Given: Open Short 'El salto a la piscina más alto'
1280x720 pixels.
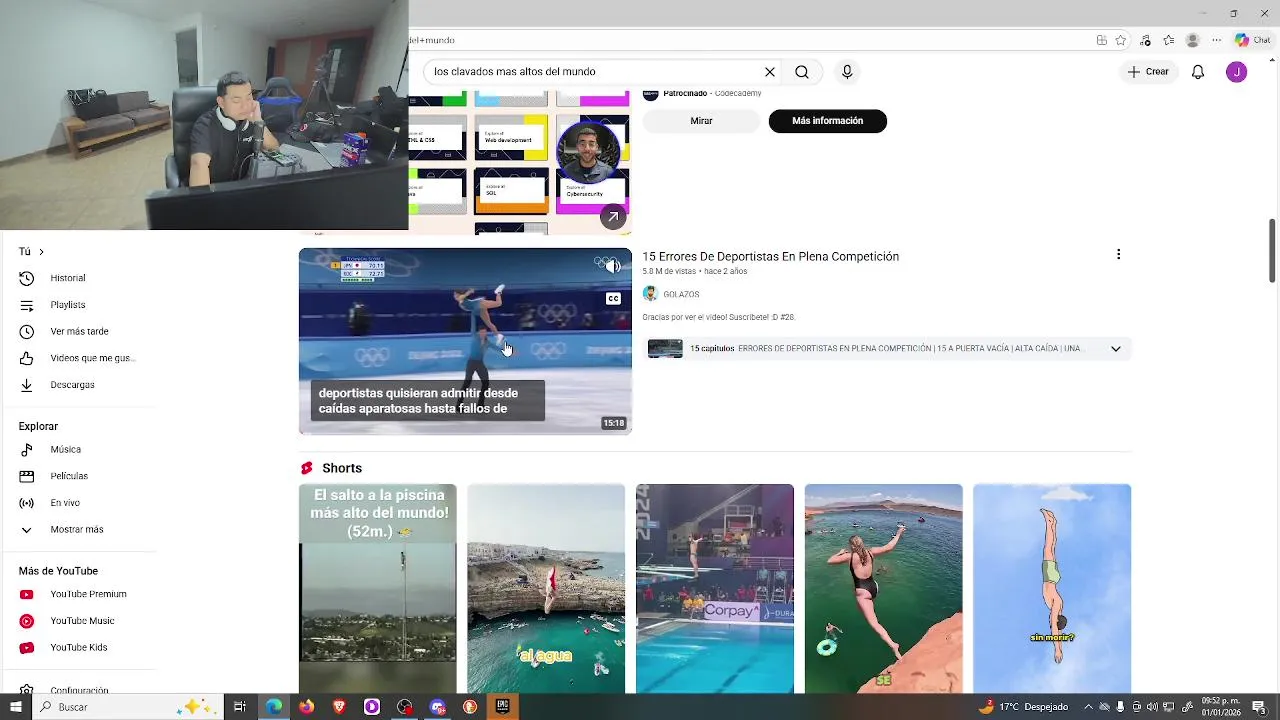Looking at the screenshot, I should click(x=377, y=588).
